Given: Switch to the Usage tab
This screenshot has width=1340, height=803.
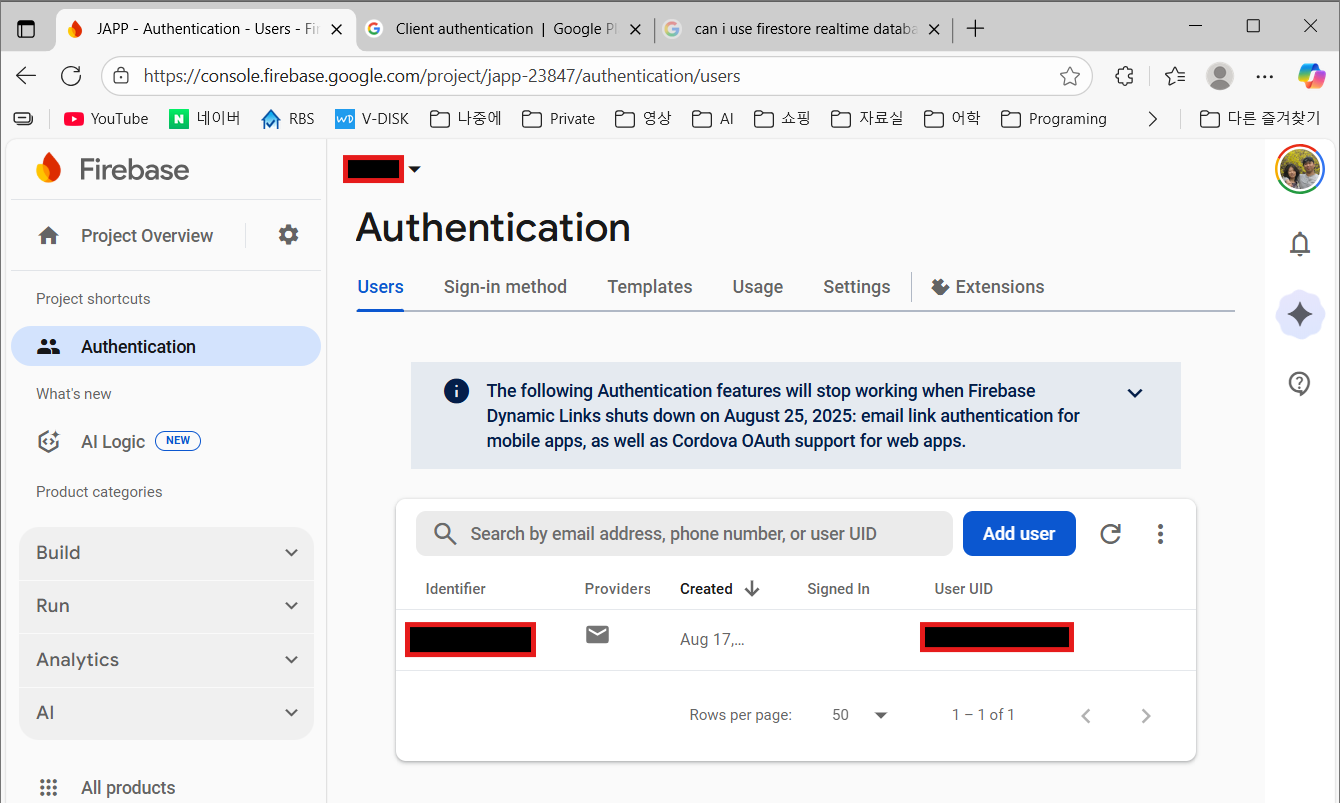Looking at the screenshot, I should [x=758, y=287].
